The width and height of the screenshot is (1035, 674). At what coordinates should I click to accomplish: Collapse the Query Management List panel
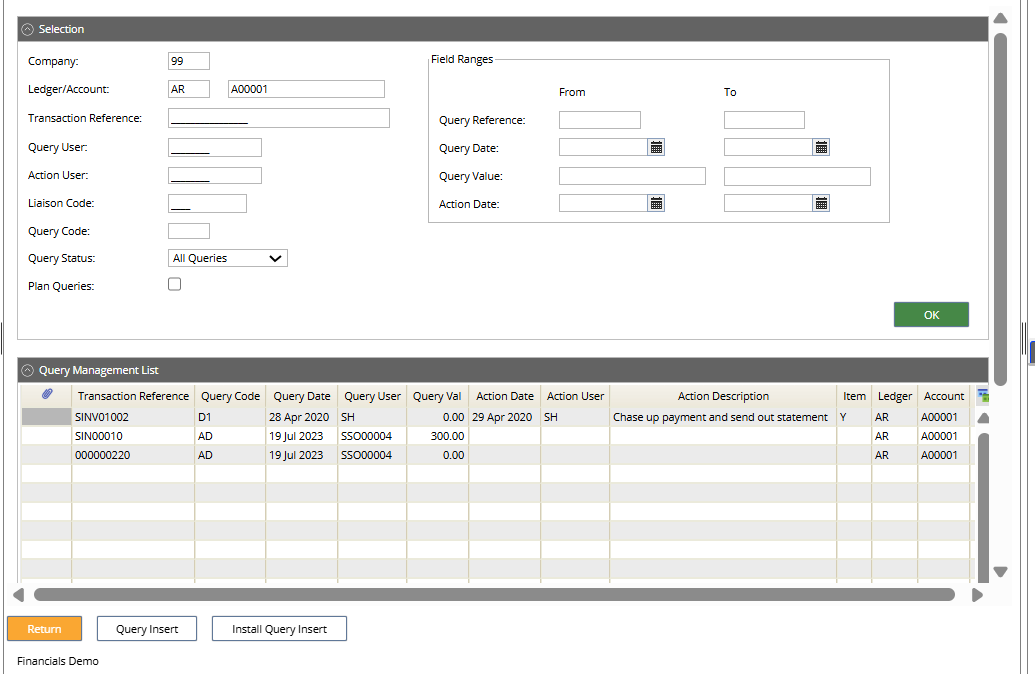[27, 370]
